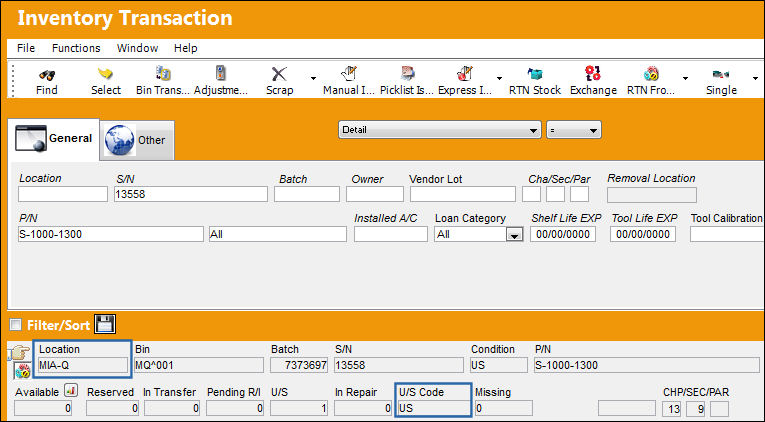This screenshot has width=765, height=422.
Task: Click the Shelf Life EXP date field
Action: coord(563,234)
